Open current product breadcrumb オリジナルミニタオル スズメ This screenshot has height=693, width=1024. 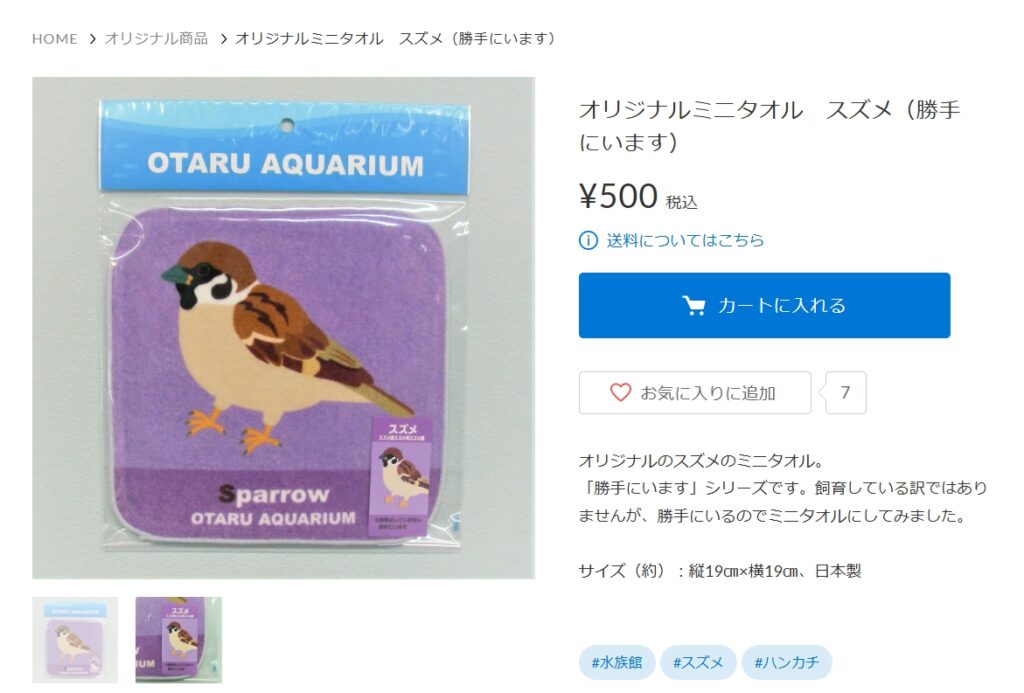coord(395,39)
